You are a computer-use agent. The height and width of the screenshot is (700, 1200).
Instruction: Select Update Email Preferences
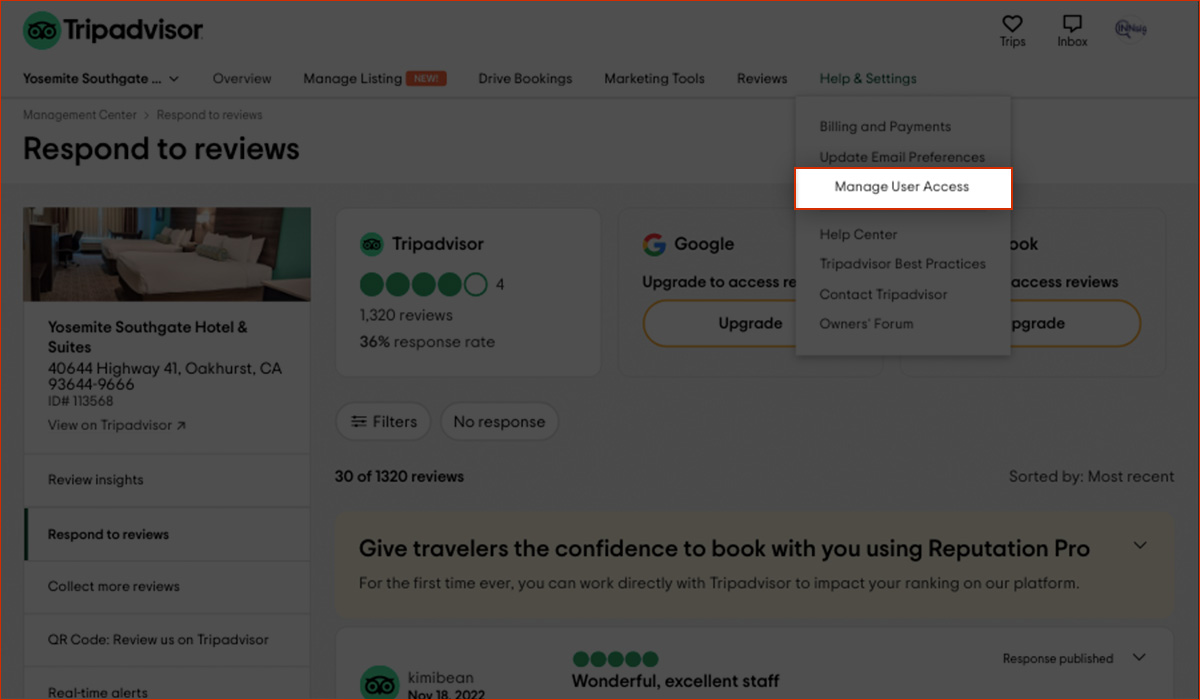tap(902, 157)
